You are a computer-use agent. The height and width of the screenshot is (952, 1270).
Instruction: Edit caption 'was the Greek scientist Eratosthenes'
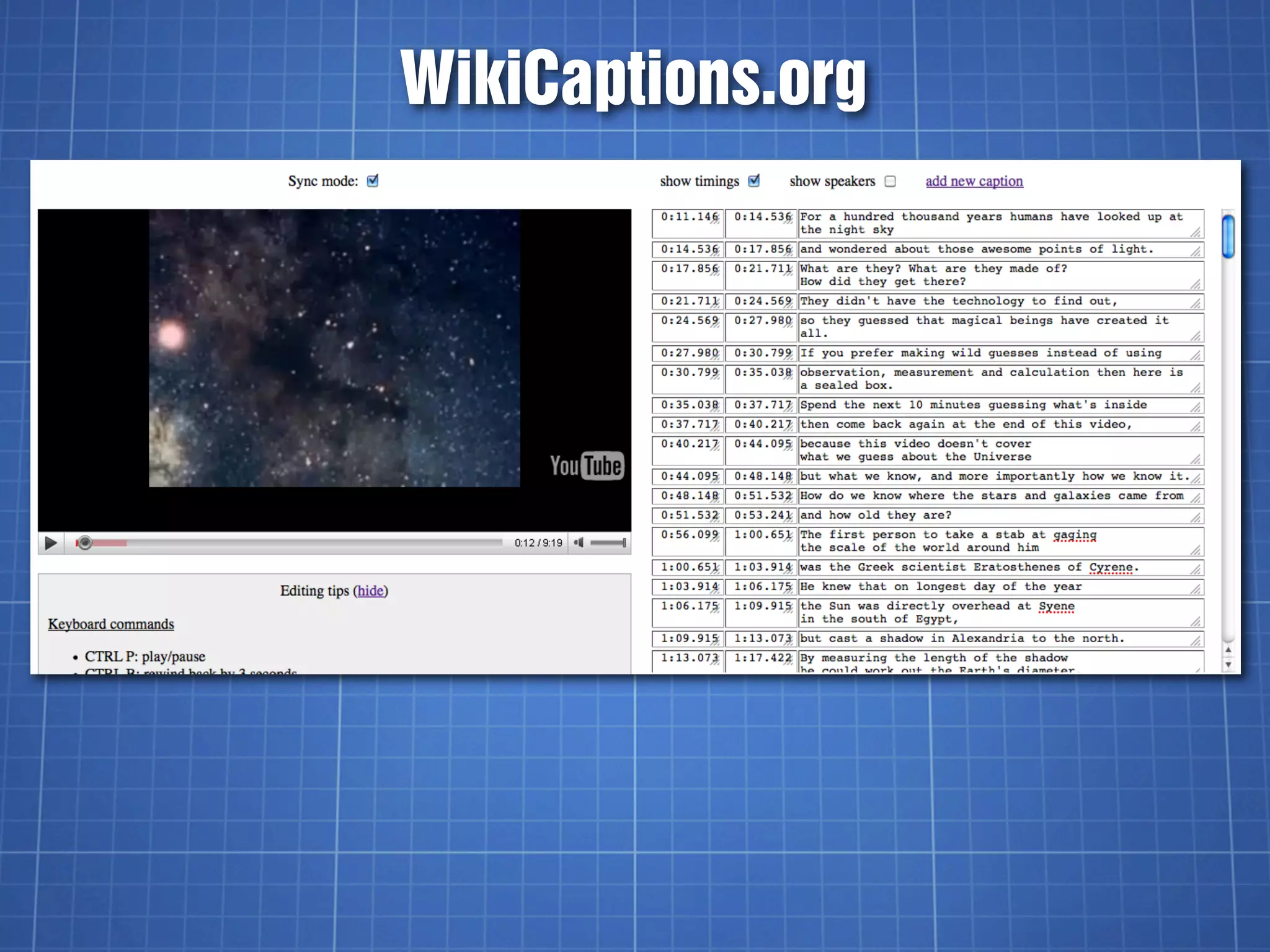1001,568
